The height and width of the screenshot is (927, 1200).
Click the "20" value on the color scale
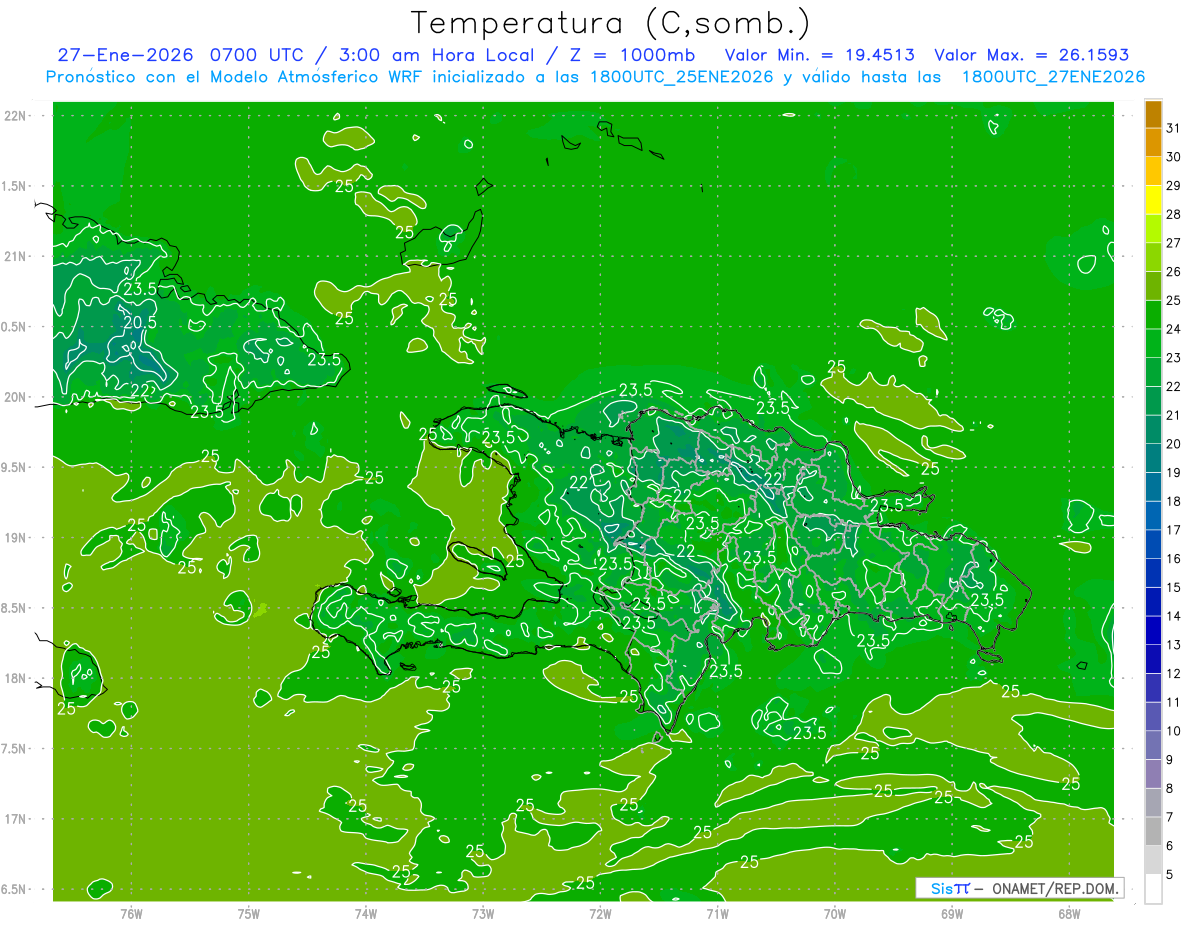(1174, 443)
